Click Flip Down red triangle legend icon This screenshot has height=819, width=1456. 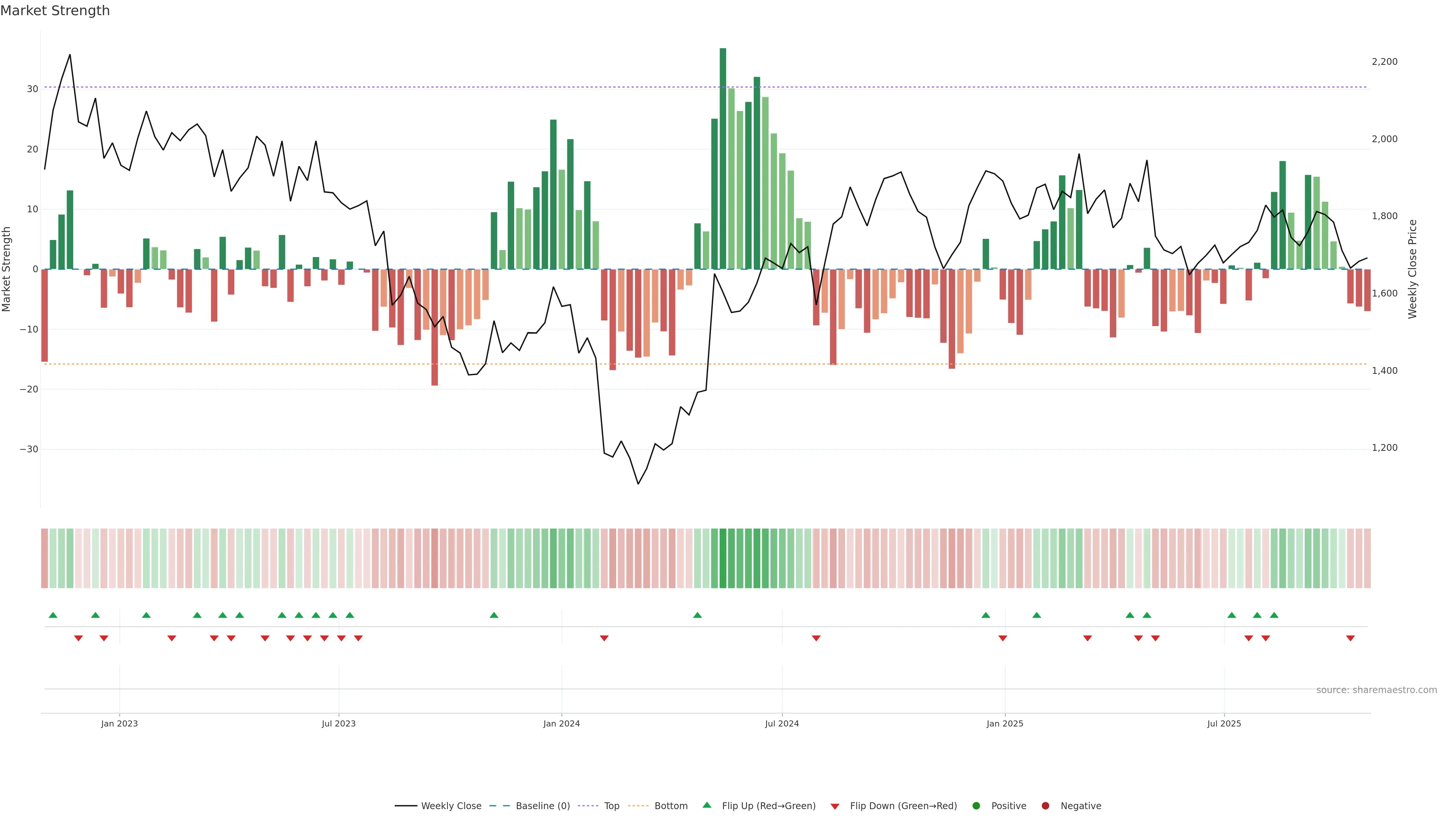click(835, 806)
